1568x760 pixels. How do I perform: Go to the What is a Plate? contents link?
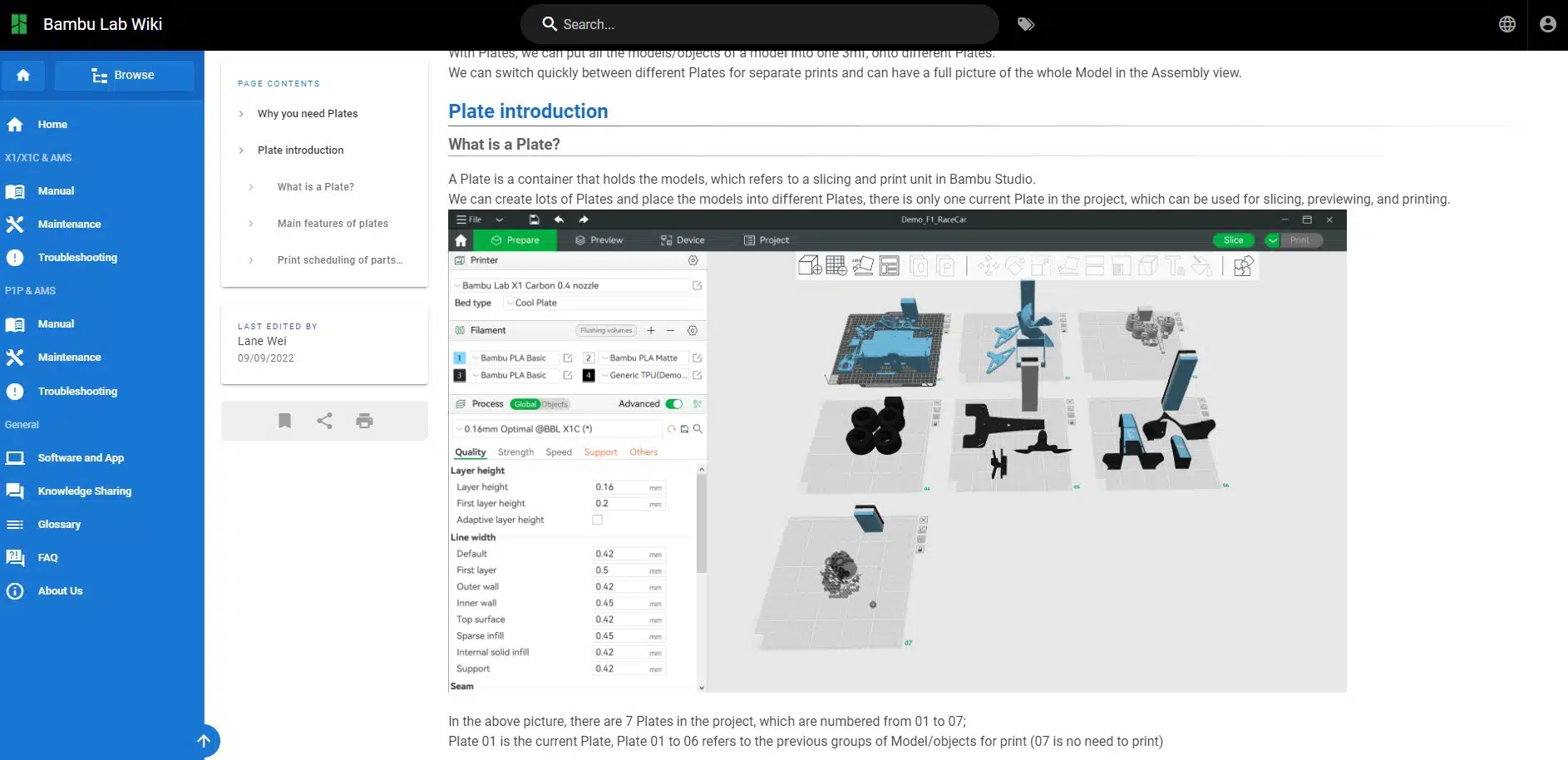coord(315,187)
